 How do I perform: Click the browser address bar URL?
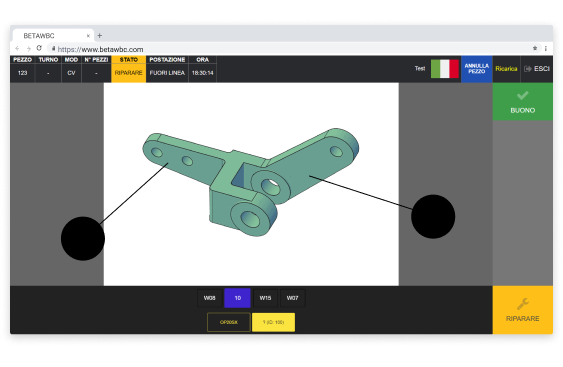pos(101,49)
